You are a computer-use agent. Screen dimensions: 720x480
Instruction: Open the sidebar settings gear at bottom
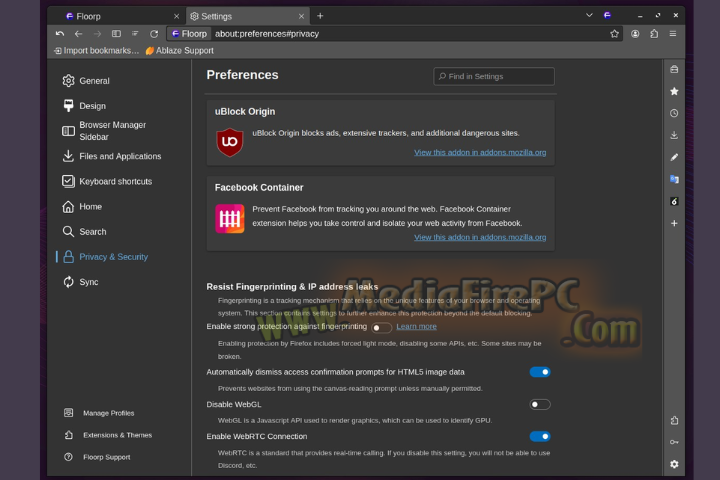pos(674,464)
